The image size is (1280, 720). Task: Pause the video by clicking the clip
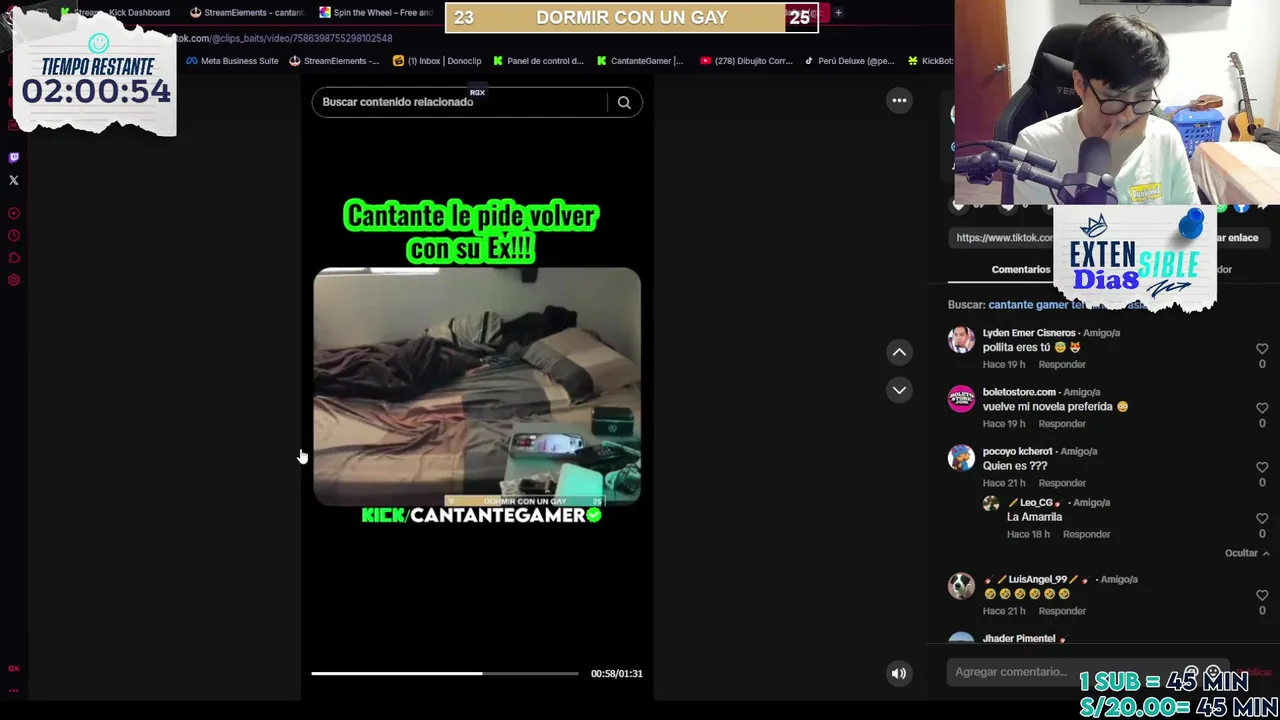click(477, 386)
